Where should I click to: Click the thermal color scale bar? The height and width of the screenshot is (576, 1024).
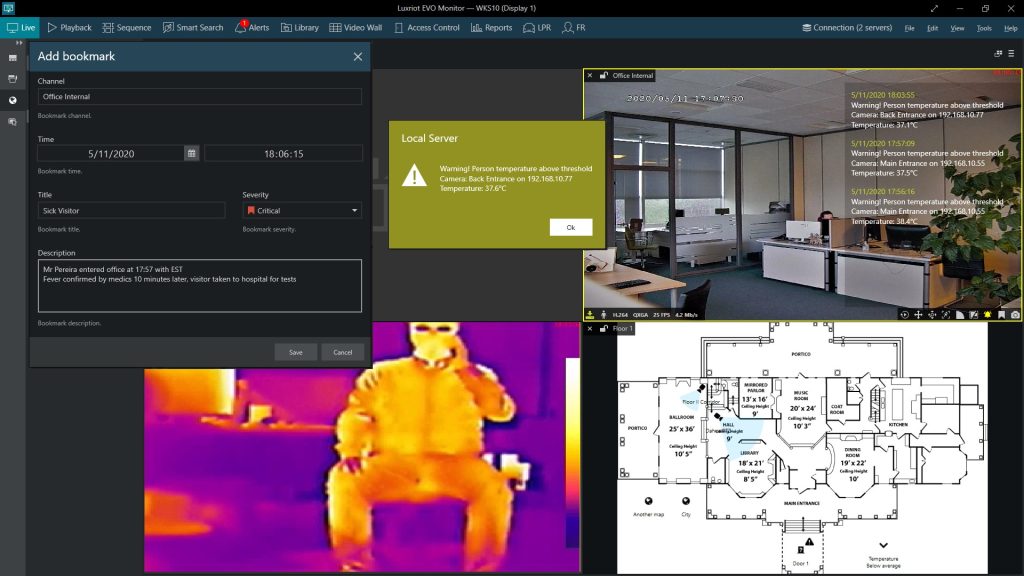coord(572,453)
